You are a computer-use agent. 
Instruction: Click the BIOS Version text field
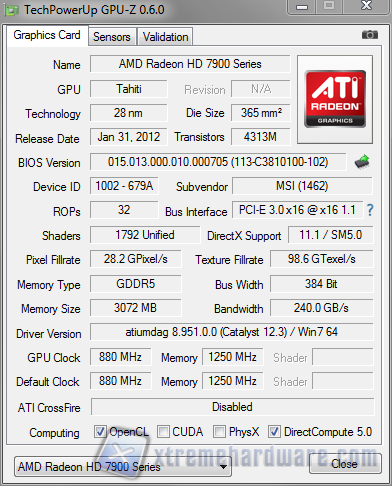coord(218,162)
